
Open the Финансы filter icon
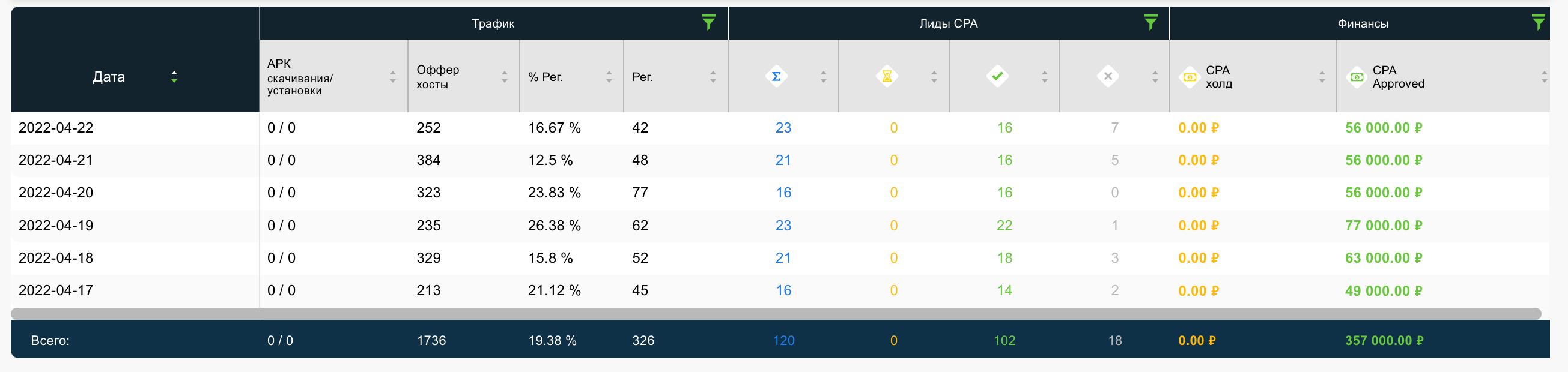point(1539,23)
